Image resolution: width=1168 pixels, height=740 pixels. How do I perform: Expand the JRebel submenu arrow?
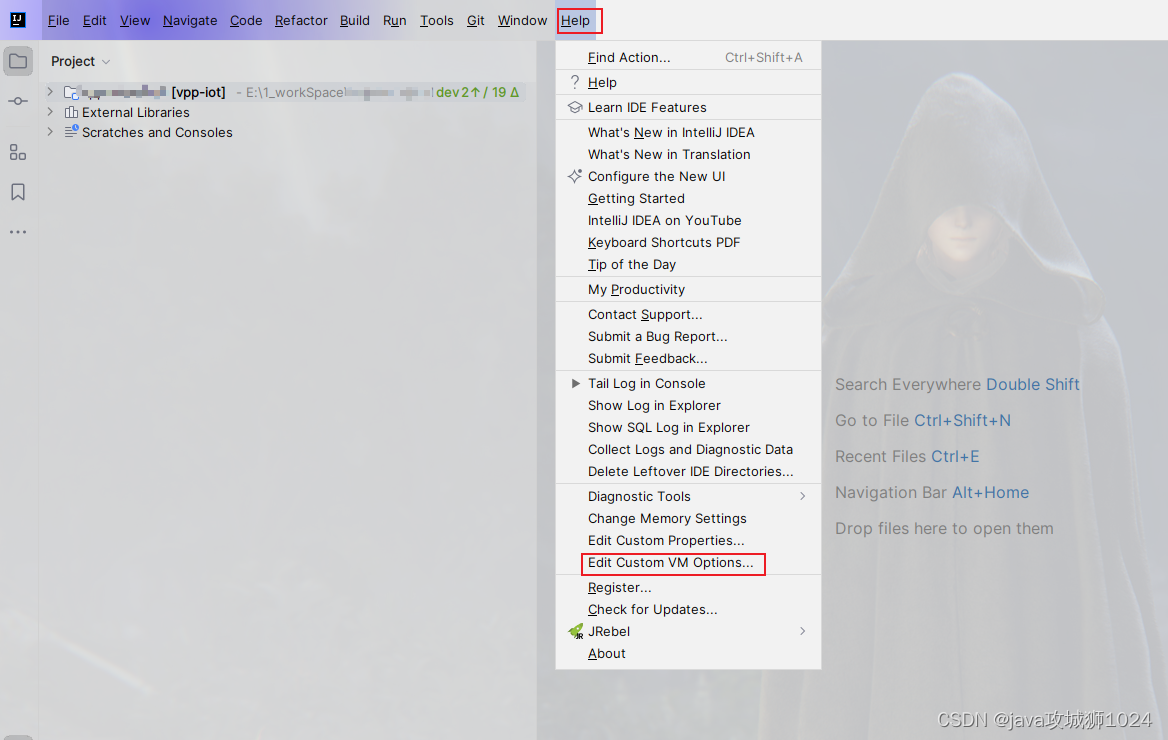[x=802, y=631]
